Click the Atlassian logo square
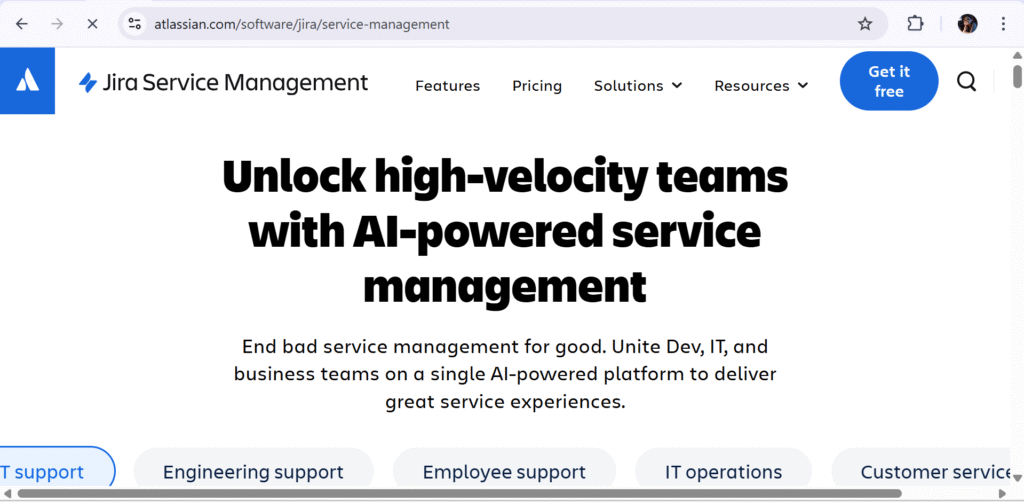This screenshot has width=1024, height=502. 27,81
